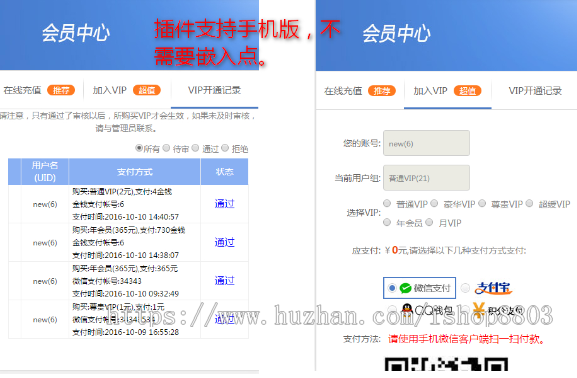The width and height of the screenshot is (577, 378).
Task: Click 支付时间:2016-10-09 16:55:28 text
Action: (x=125, y=332)
